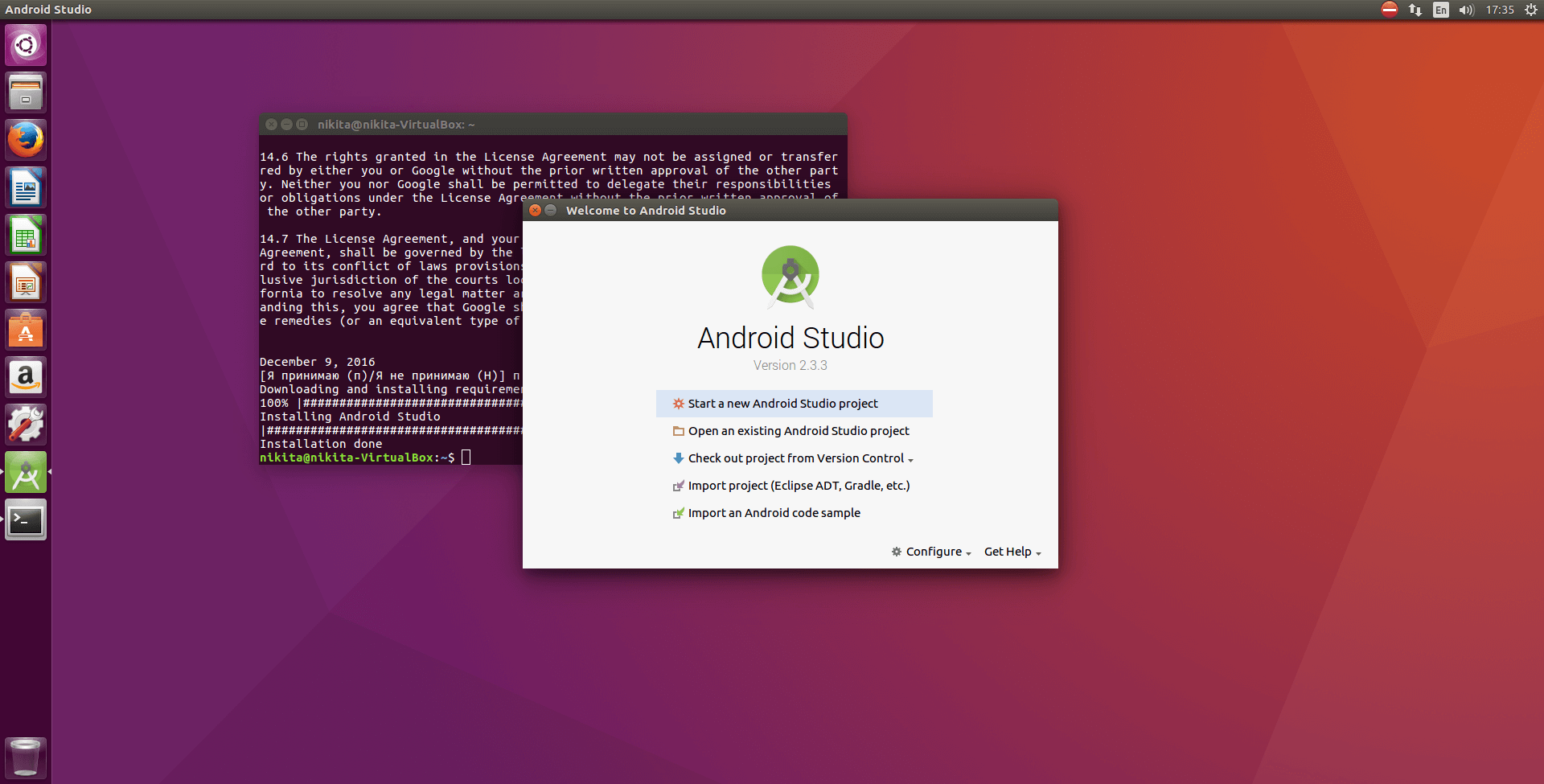This screenshot has height=784, width=1544.
Task: Click the gear icon next to Configure
Action: [897, 552]
